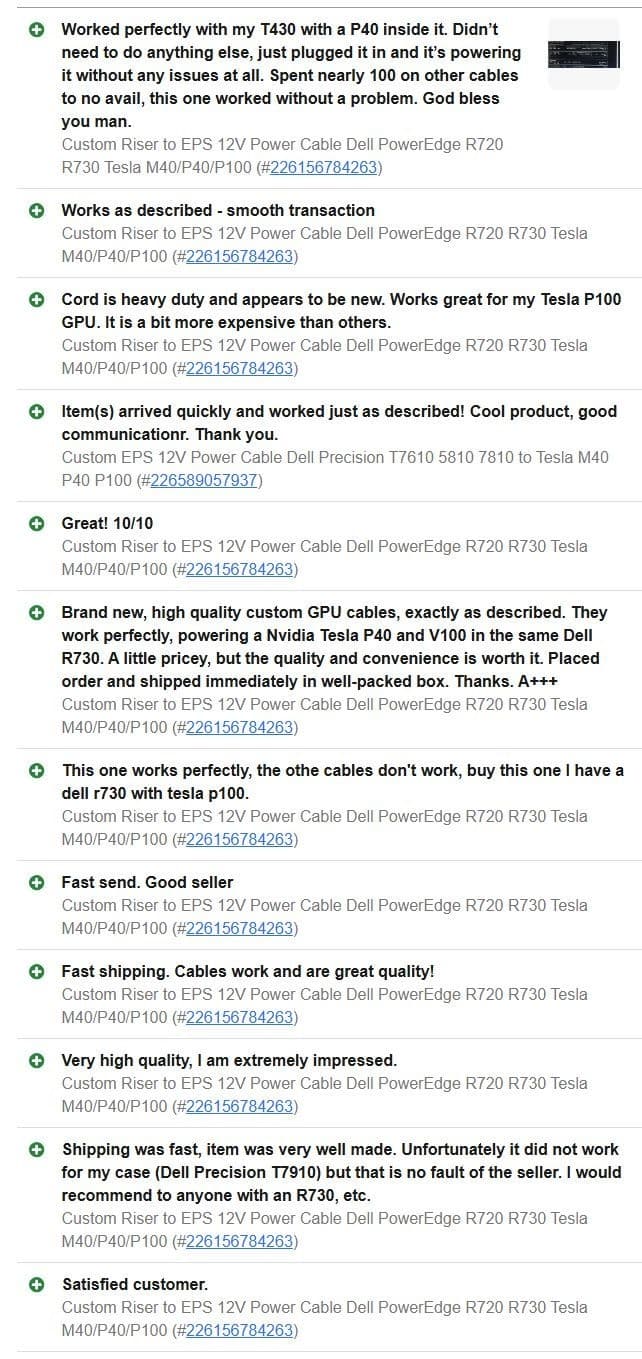642x1359 pixels.
Task: Click the positive icon next to "Fast shipping. Cables work"
Action: tap(37, 972)
